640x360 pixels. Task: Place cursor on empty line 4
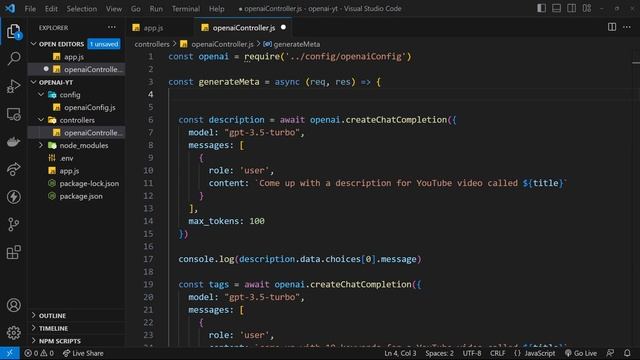point(400,95)
